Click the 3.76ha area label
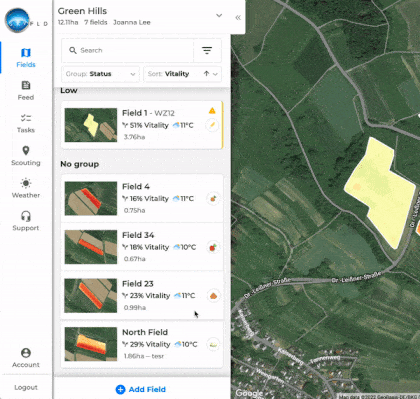Screen dimensions: 420x399 (134, 137)
